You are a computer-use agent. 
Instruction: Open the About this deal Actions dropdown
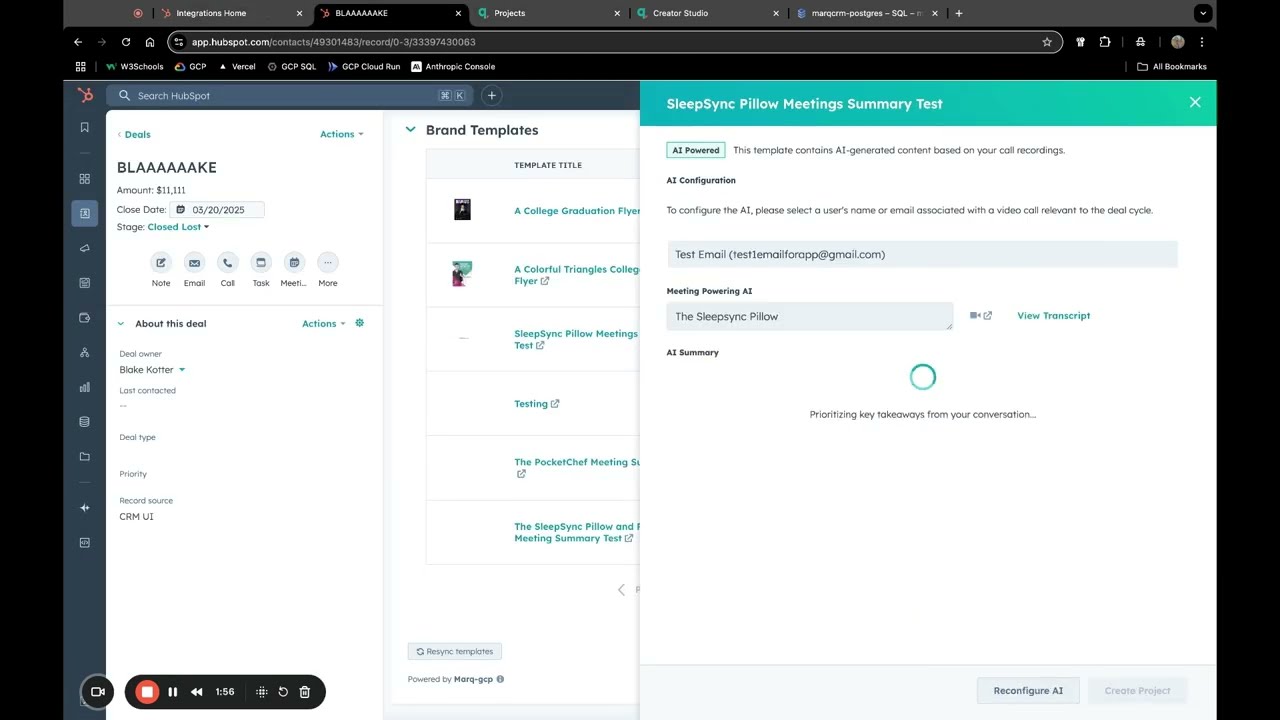324,323
